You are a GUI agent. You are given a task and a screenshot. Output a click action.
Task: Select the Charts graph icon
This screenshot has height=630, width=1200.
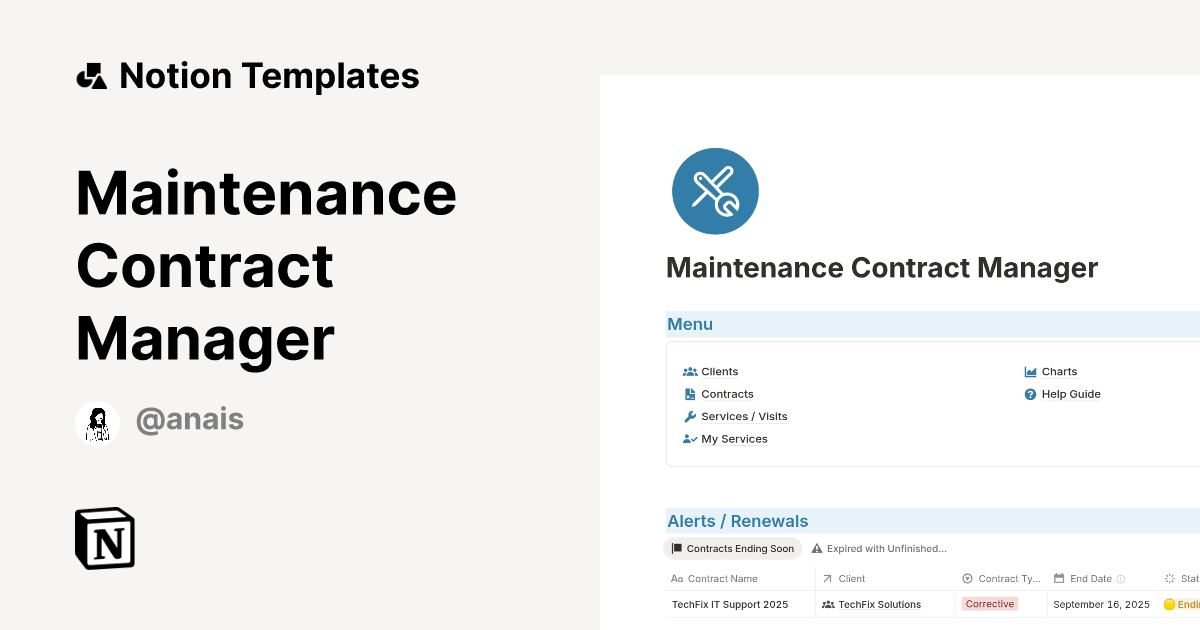pos(1029,371)
